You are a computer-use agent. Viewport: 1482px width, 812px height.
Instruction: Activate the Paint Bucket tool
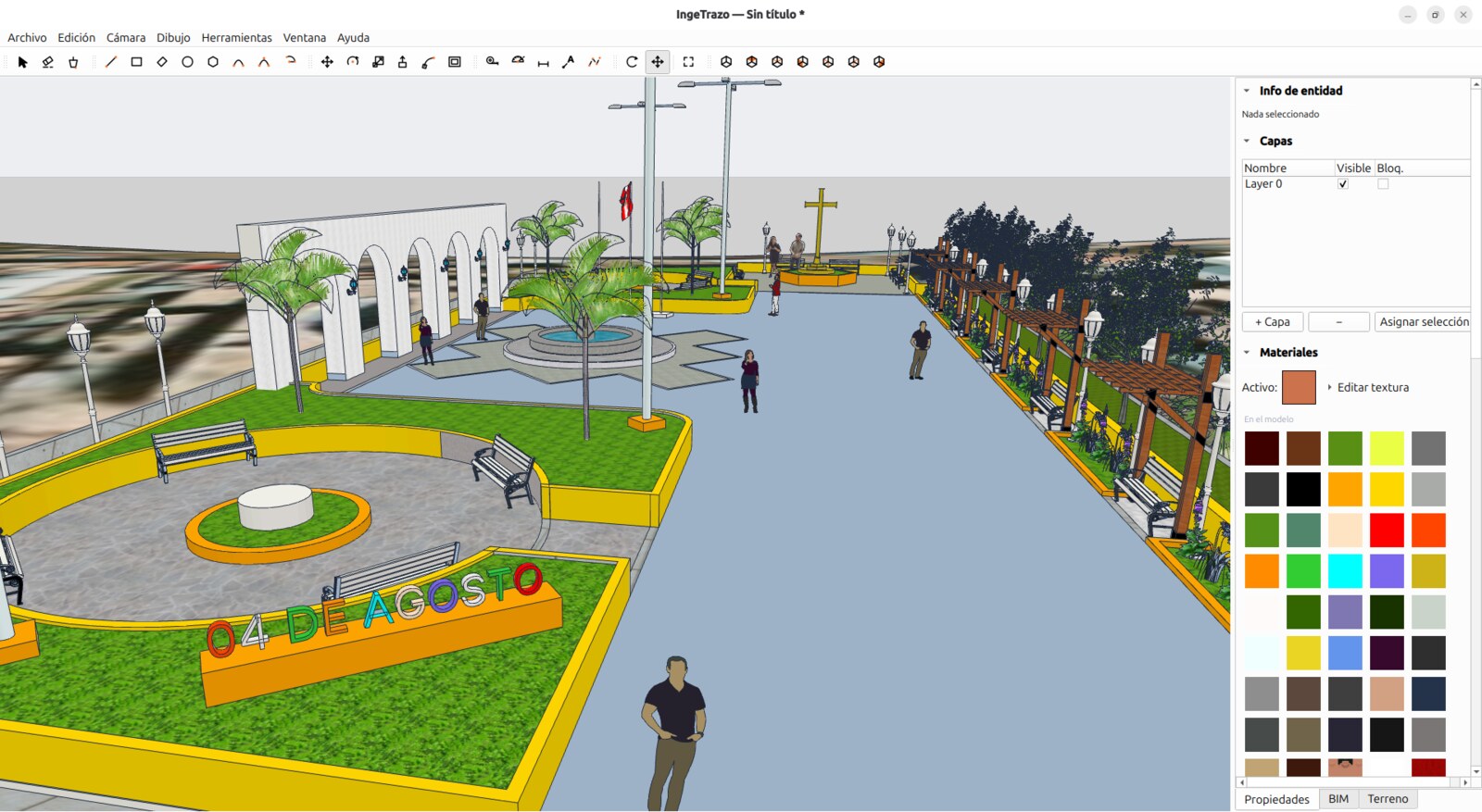coord(73,62)
